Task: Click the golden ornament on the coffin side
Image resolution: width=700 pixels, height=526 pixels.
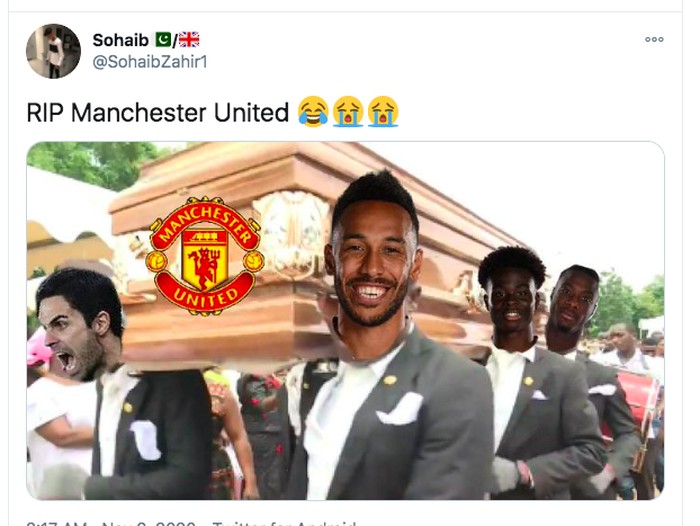Action: click(292, 232)
